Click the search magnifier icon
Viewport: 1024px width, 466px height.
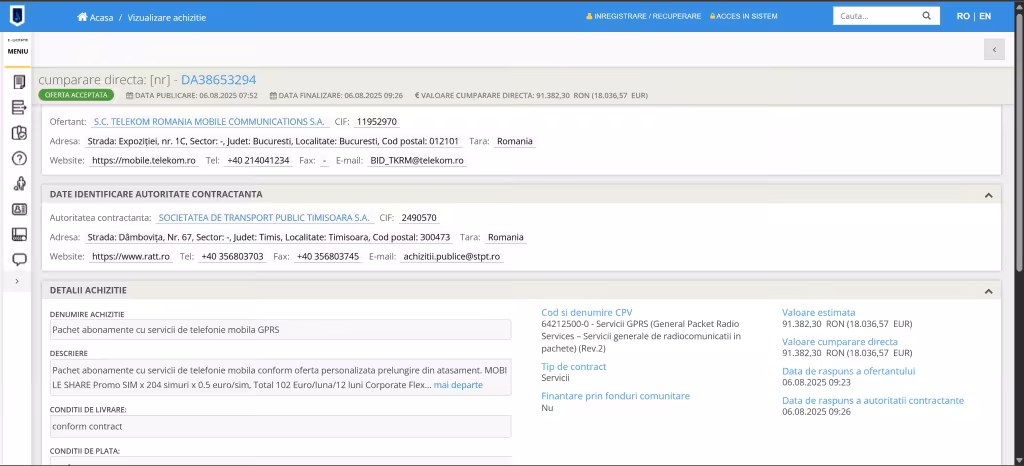point(926,16)
